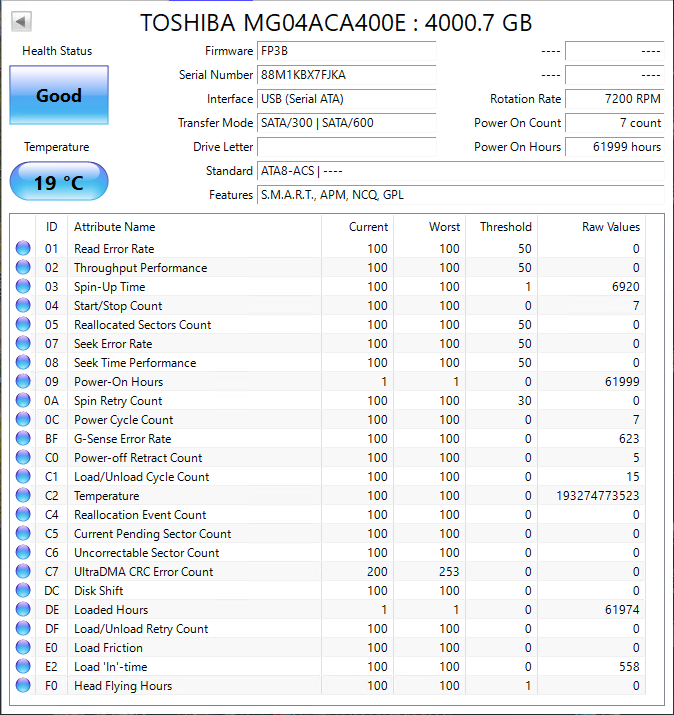The height and width of the screenshot is (715, 674).
Task: Click the Transfer Mode field
Action: 347,123
